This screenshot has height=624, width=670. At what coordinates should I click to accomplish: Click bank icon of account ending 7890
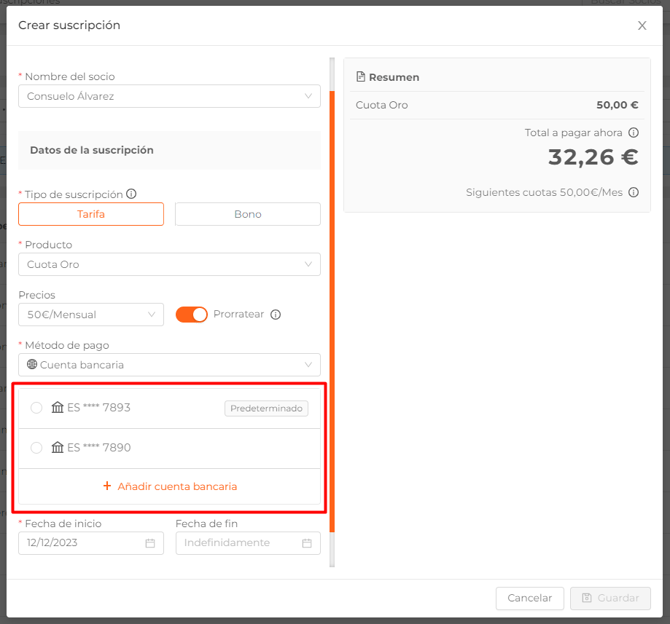57,448
